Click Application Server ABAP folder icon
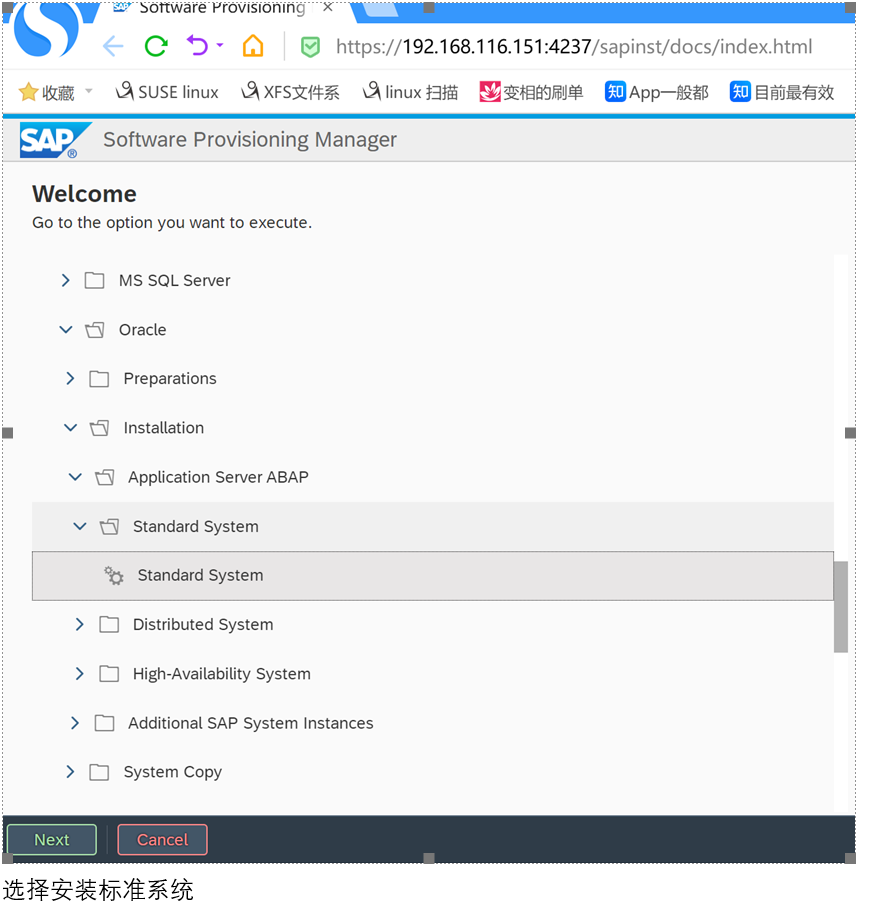 [104, 477]
